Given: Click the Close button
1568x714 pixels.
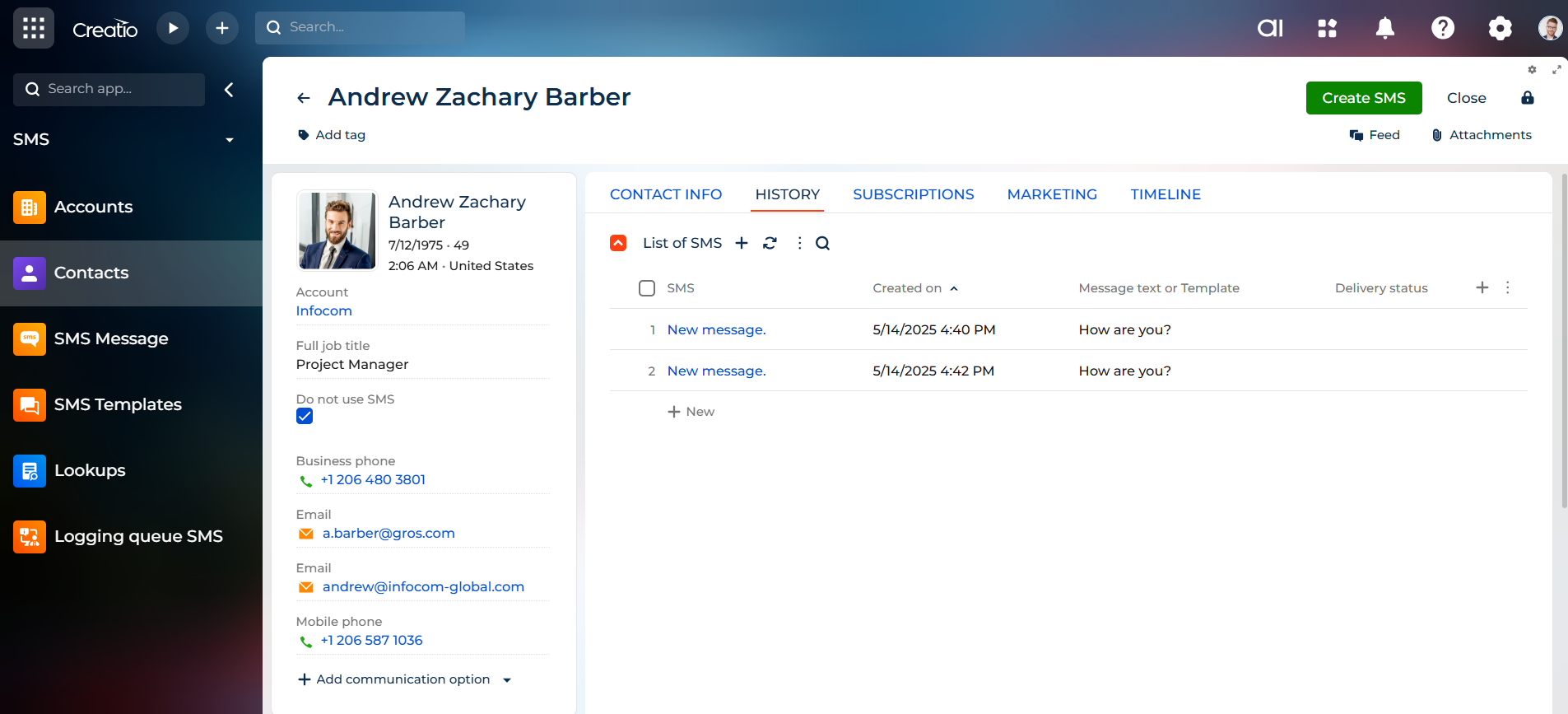Looking at the screenshot, I should [x=1467, y=98].
